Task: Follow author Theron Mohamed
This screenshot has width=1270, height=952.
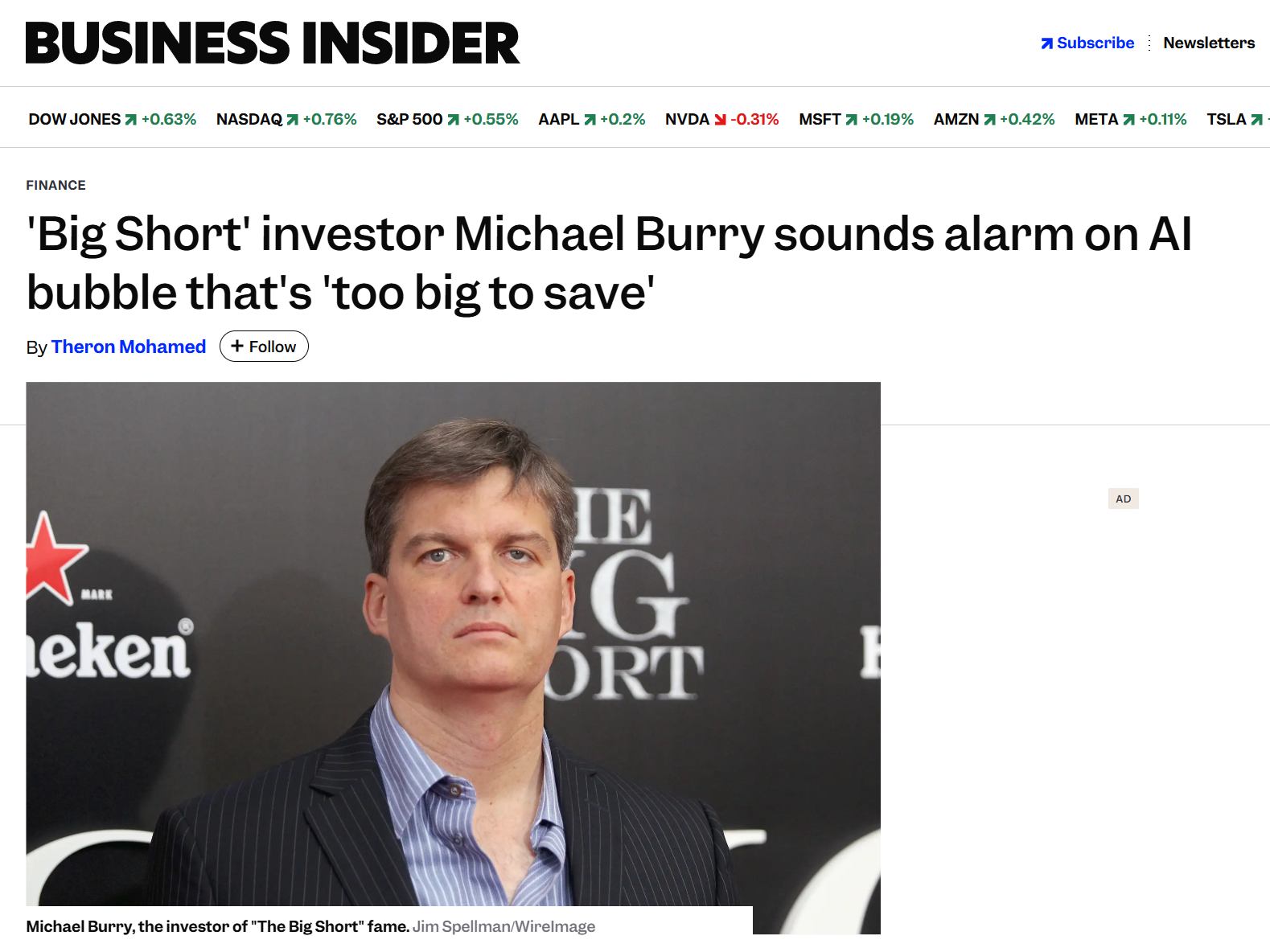Action: pyautogui.click(x=264, y=347)
